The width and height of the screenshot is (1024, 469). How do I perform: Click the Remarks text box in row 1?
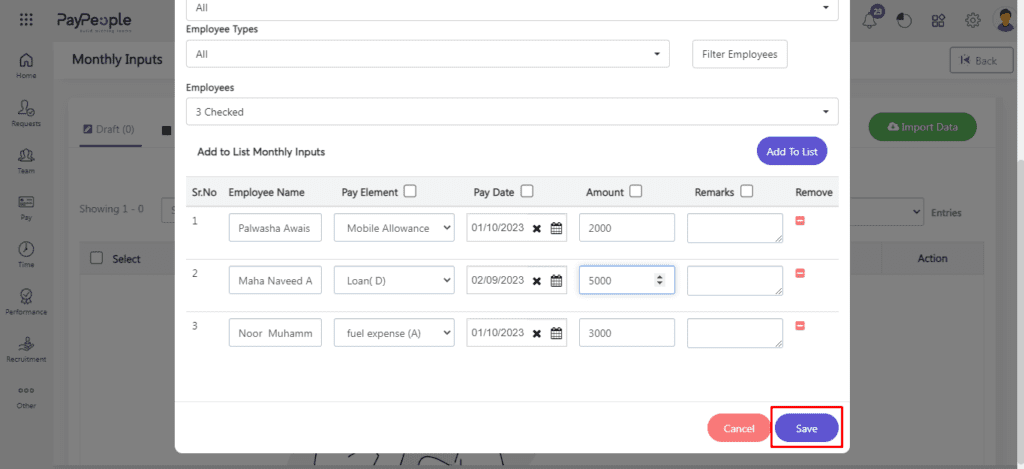pyautogui.click(x=734, y=228)
